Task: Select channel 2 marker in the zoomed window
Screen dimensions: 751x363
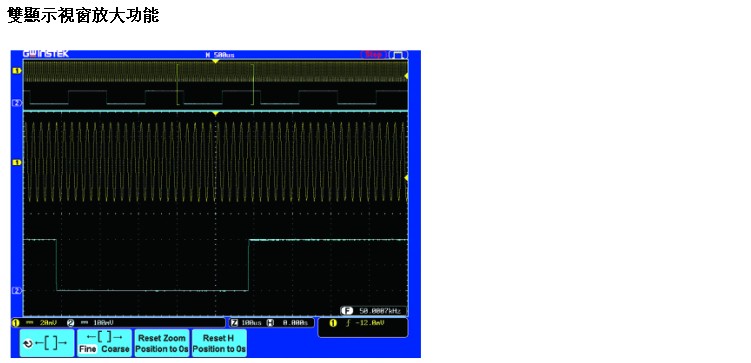Action: click(x=17, y=291)
